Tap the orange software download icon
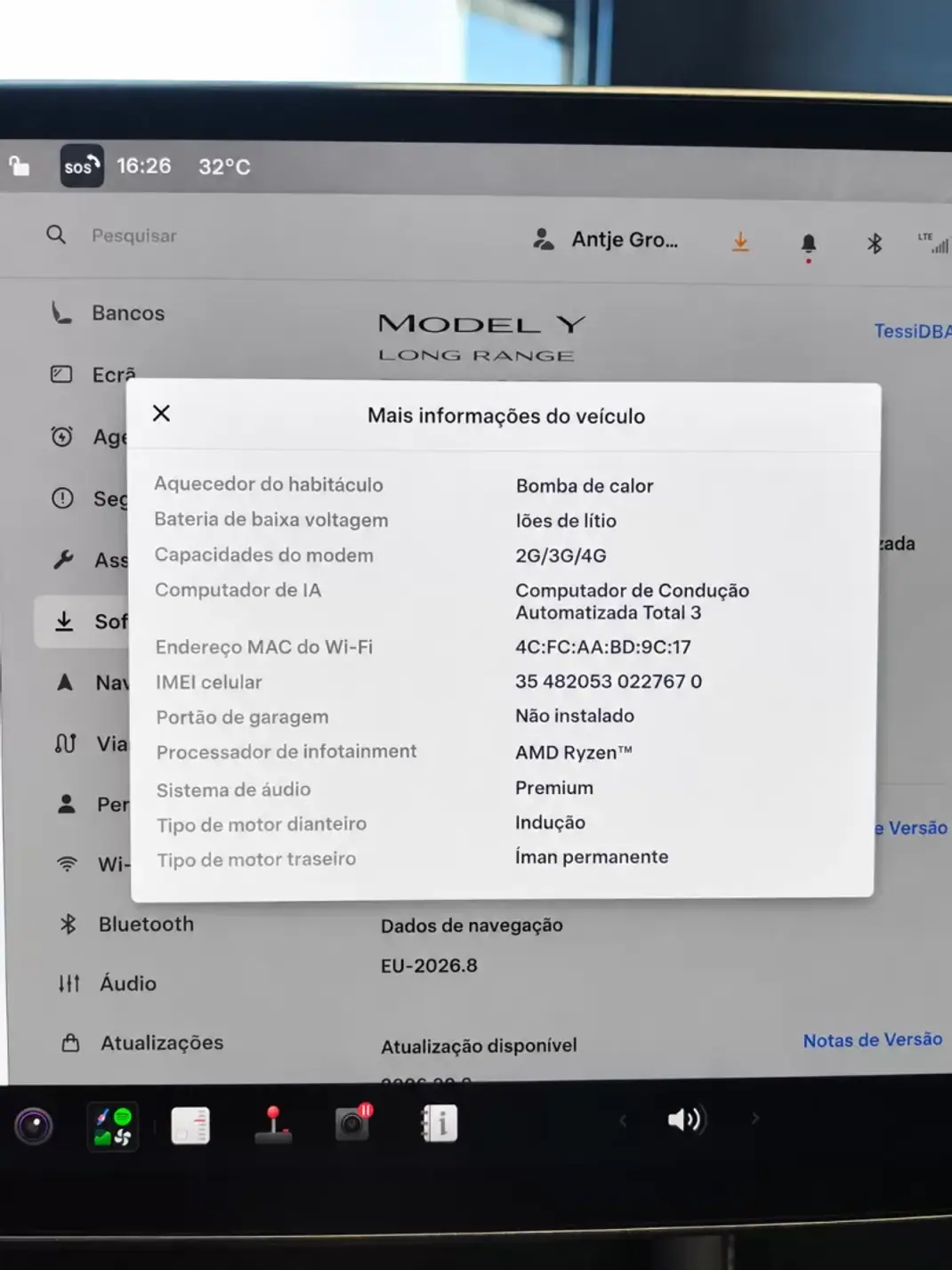The height and width of the screenshot is (1270, 952). pyautogui.click(x=740, y=242)
